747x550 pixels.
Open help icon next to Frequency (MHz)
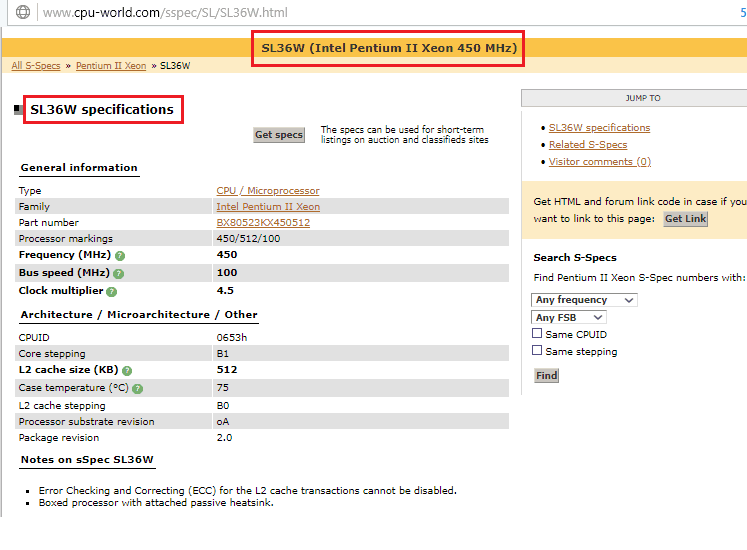click(120, 256)
